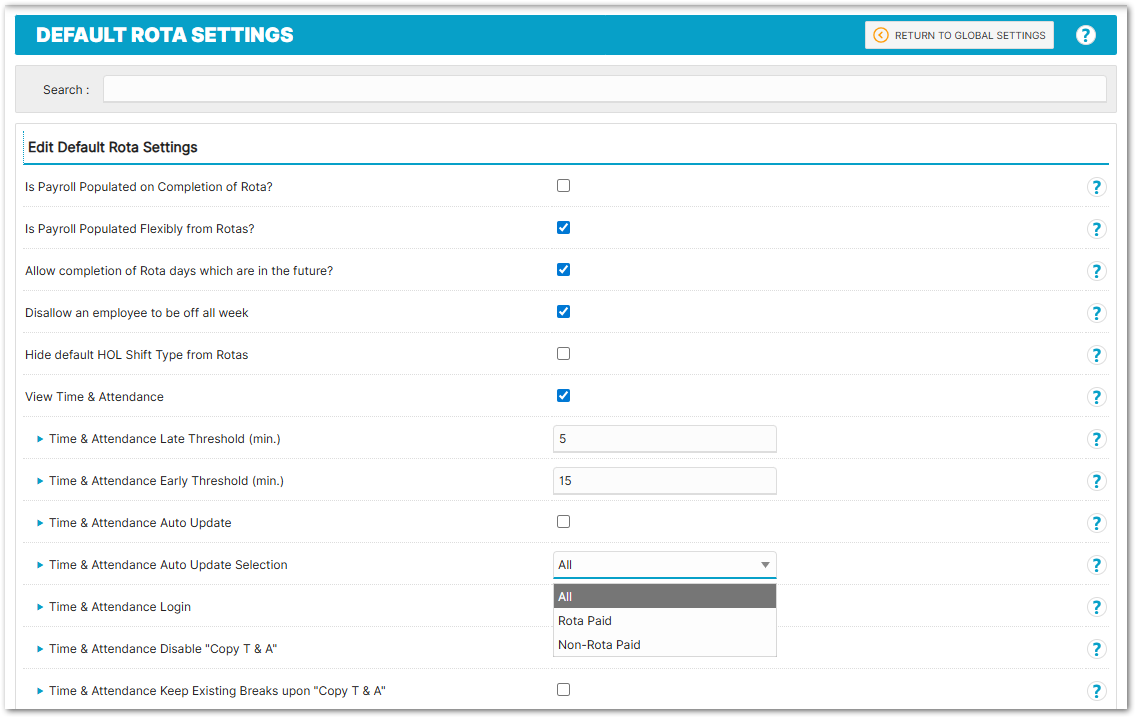Click the help icon in the header bar
This screenshot has height=718, width=1140.
(1086, 35)
